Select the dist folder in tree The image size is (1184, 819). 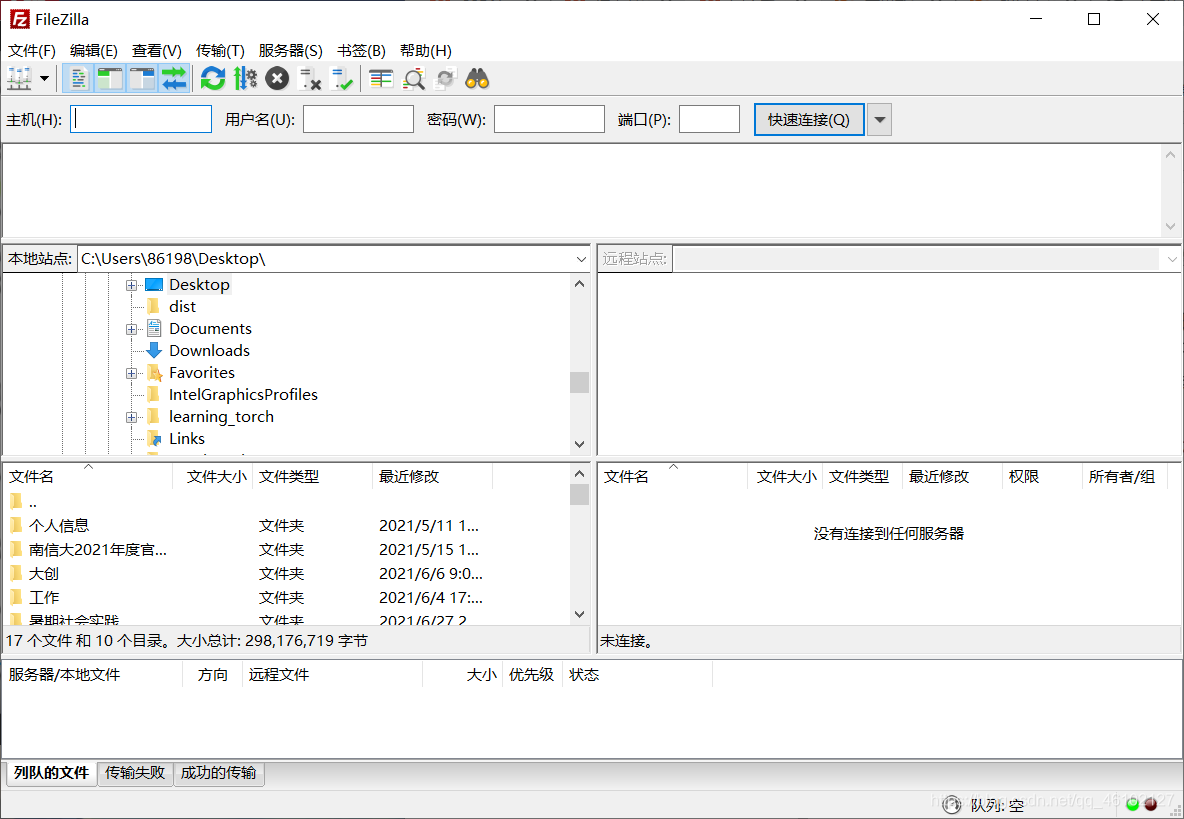tap(182, 306)
